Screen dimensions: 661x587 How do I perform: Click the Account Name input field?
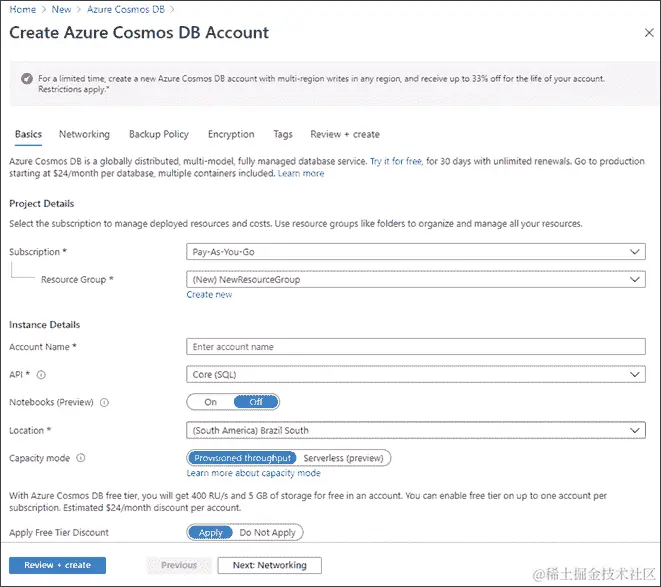416,347
